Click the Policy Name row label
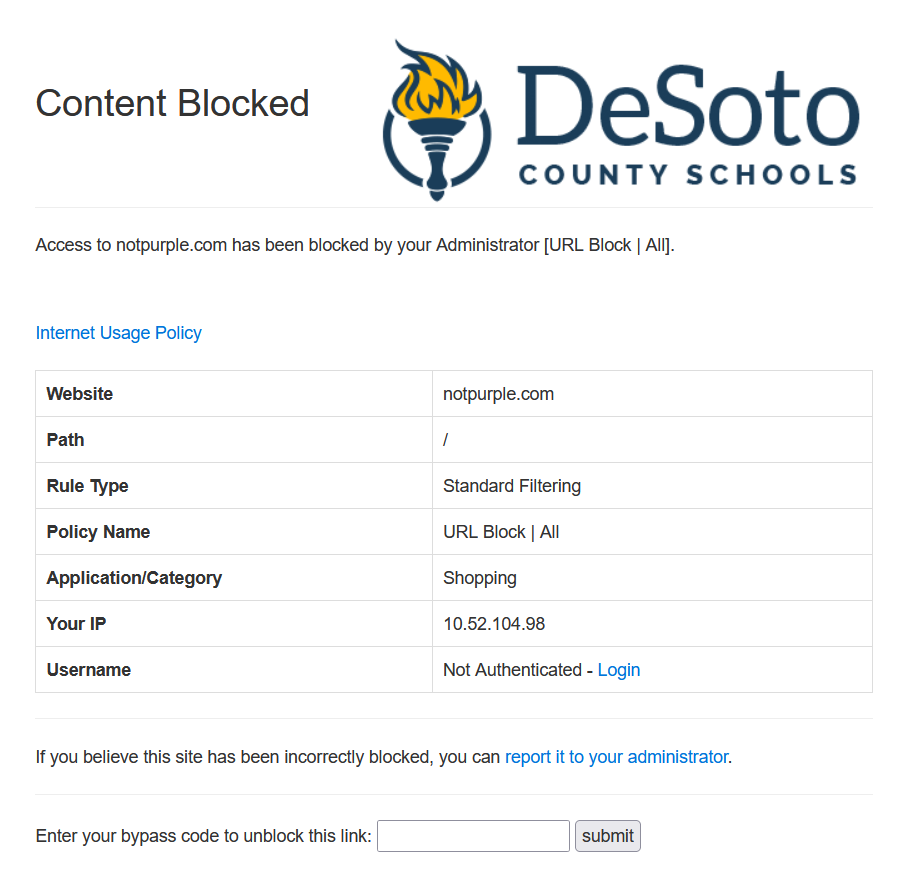This screenshot has height=886, width=897. tap(98, 532)
